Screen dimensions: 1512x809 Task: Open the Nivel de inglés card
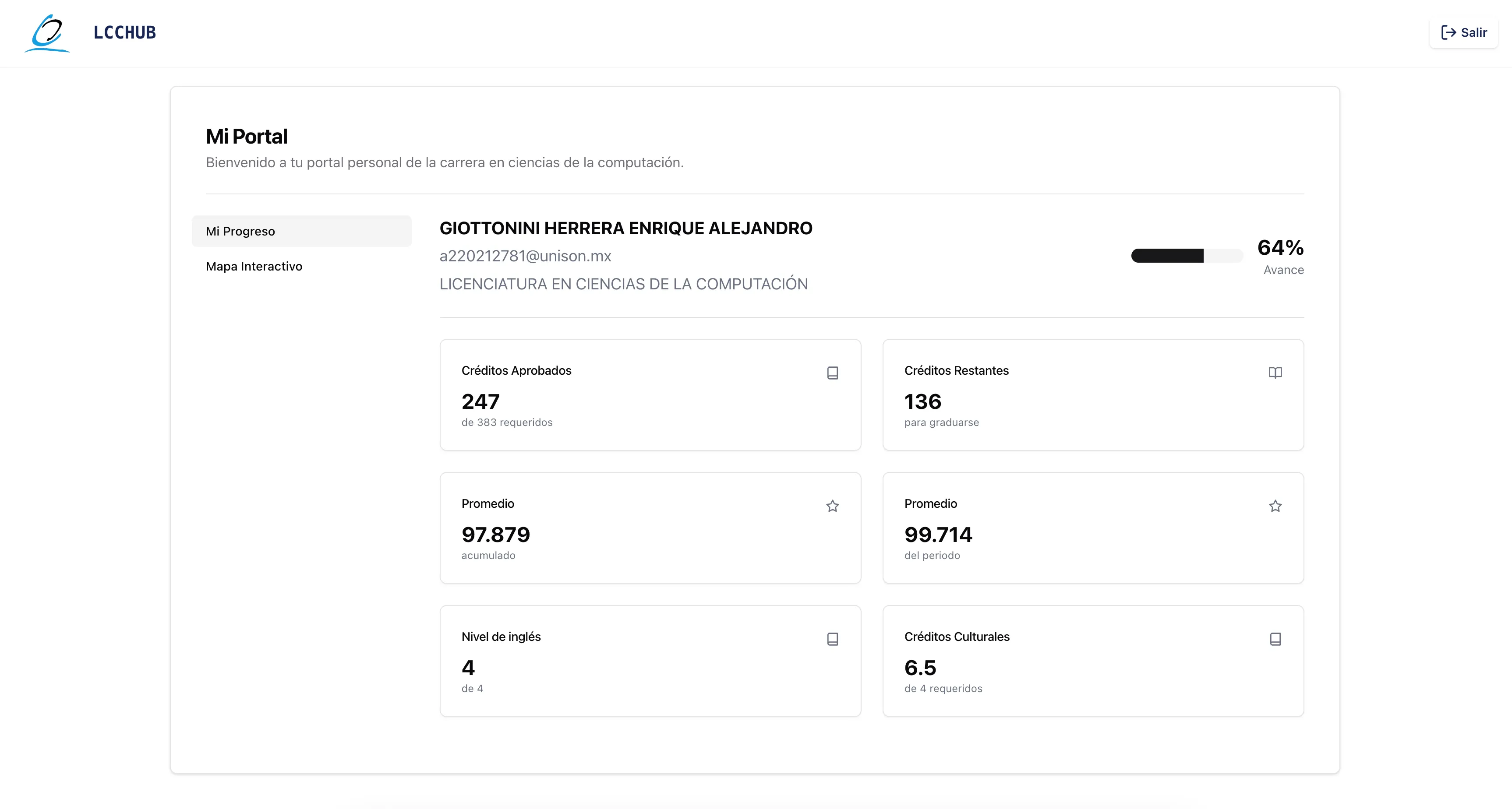coord(650,661)
